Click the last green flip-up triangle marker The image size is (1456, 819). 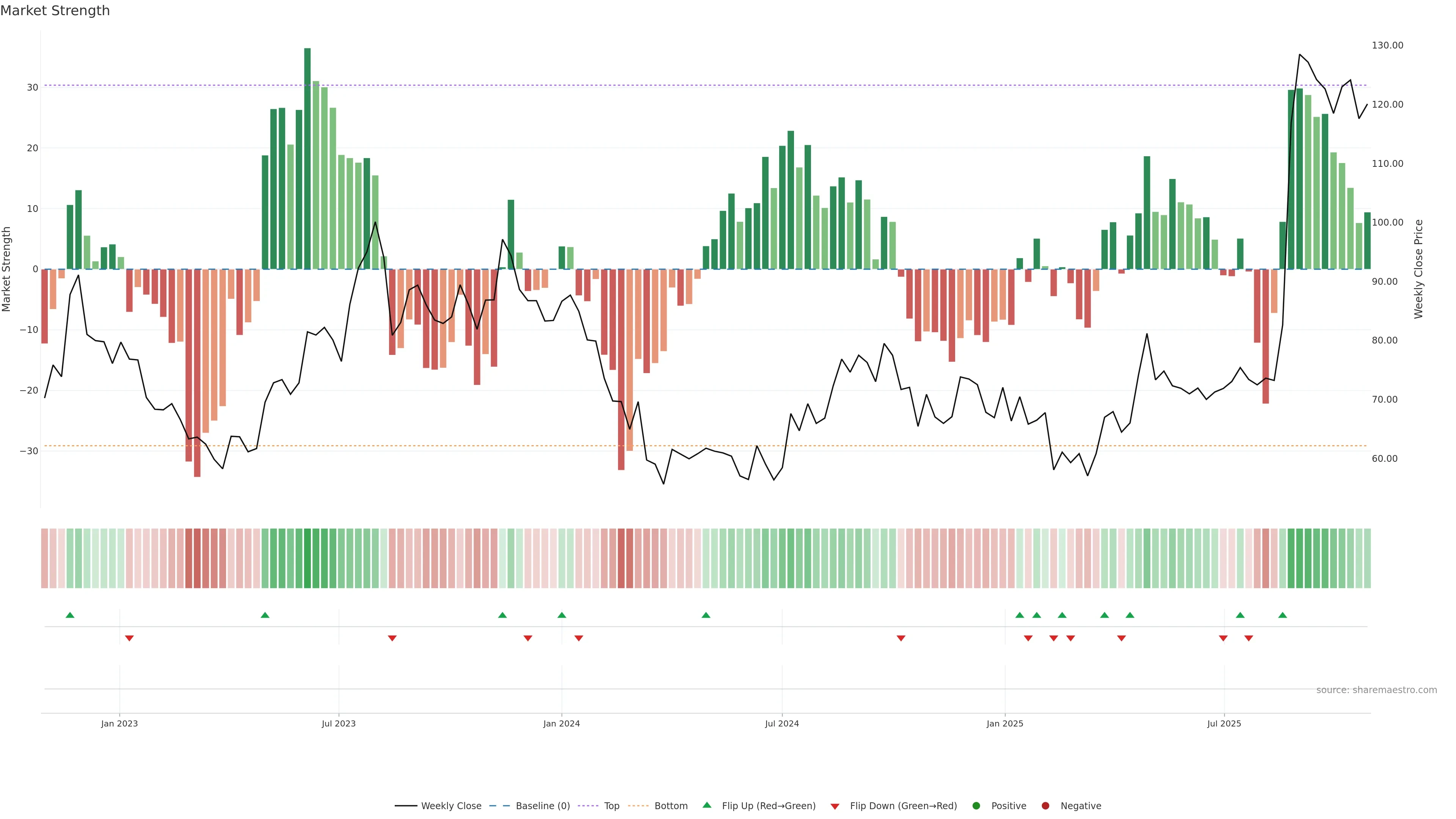pos(1282,615)
